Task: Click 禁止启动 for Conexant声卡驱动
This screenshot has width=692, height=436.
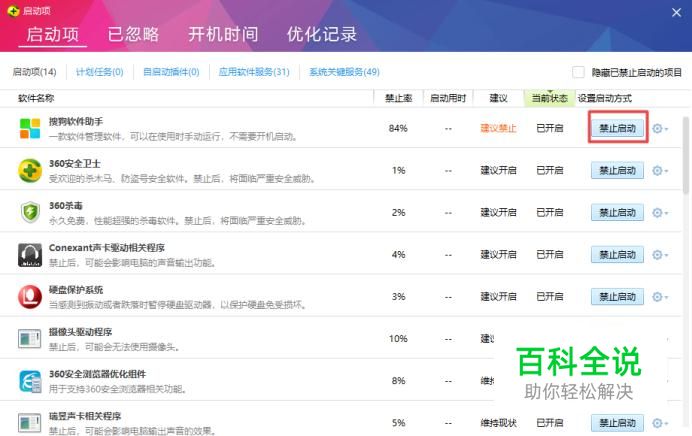Action: (x=617, y=255)
